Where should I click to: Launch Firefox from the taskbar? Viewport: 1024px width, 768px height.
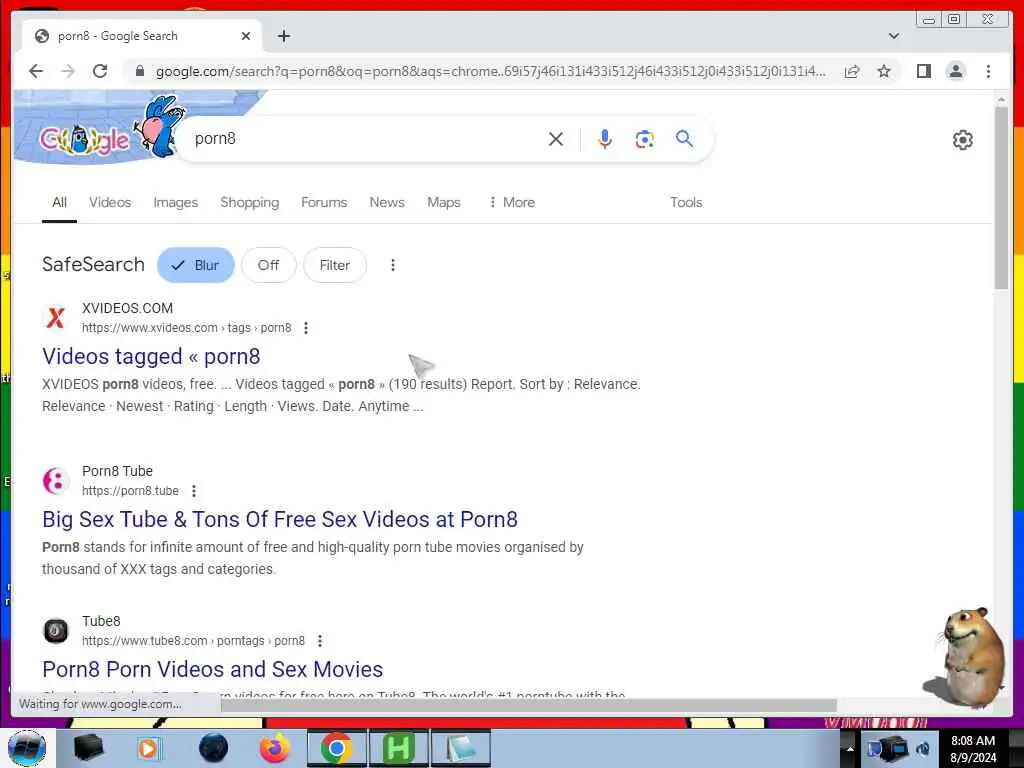coord(274,748)
